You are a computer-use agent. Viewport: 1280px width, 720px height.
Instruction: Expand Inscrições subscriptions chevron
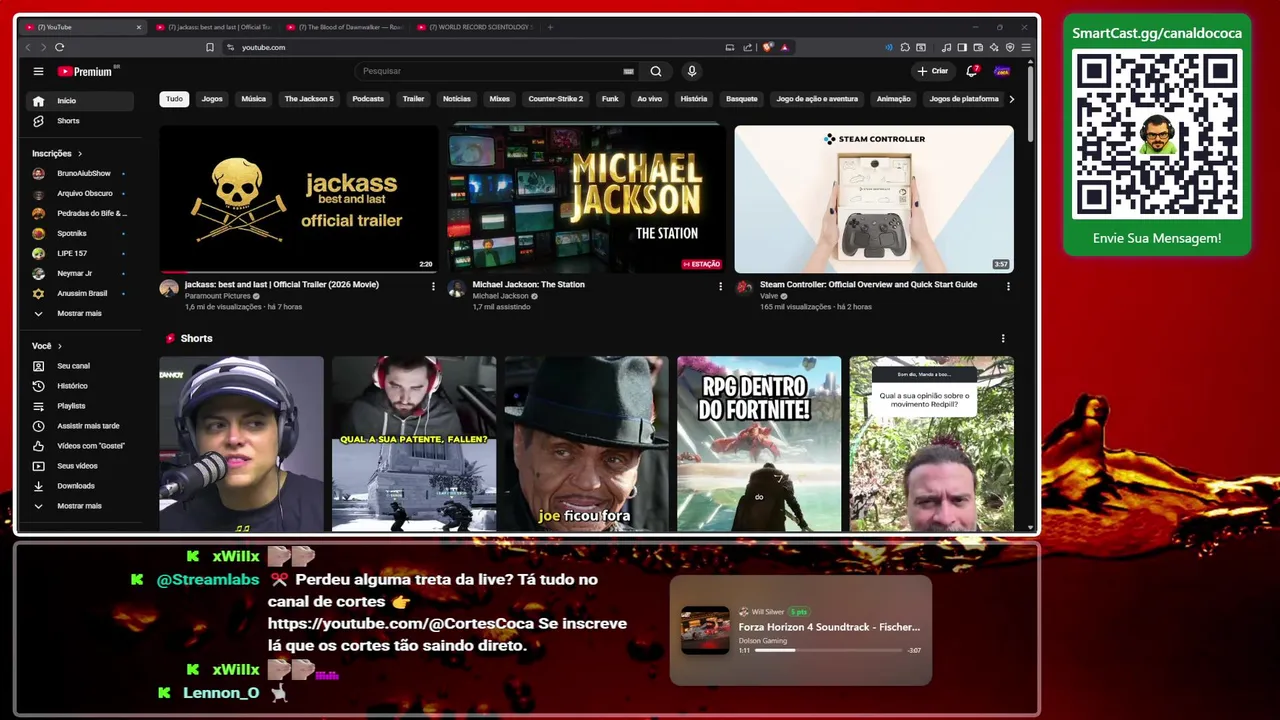tap(80, 154)
